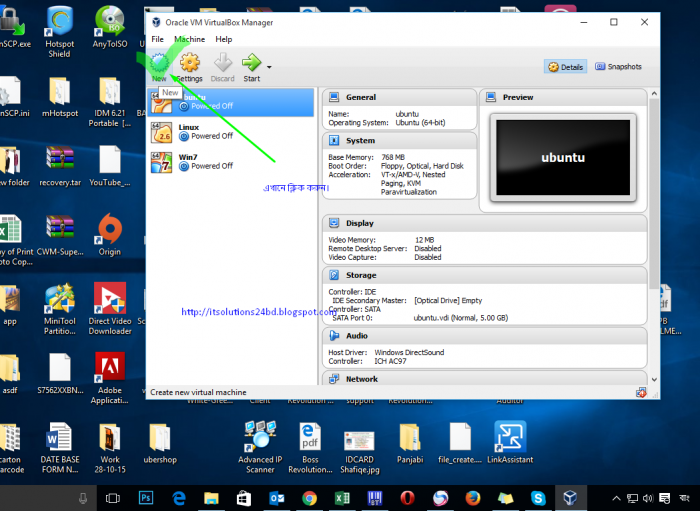The width and height of the screenshot is (700, 511).
Task: Click VirtualBox cube icon on taskbar
Action: point(570,498)
